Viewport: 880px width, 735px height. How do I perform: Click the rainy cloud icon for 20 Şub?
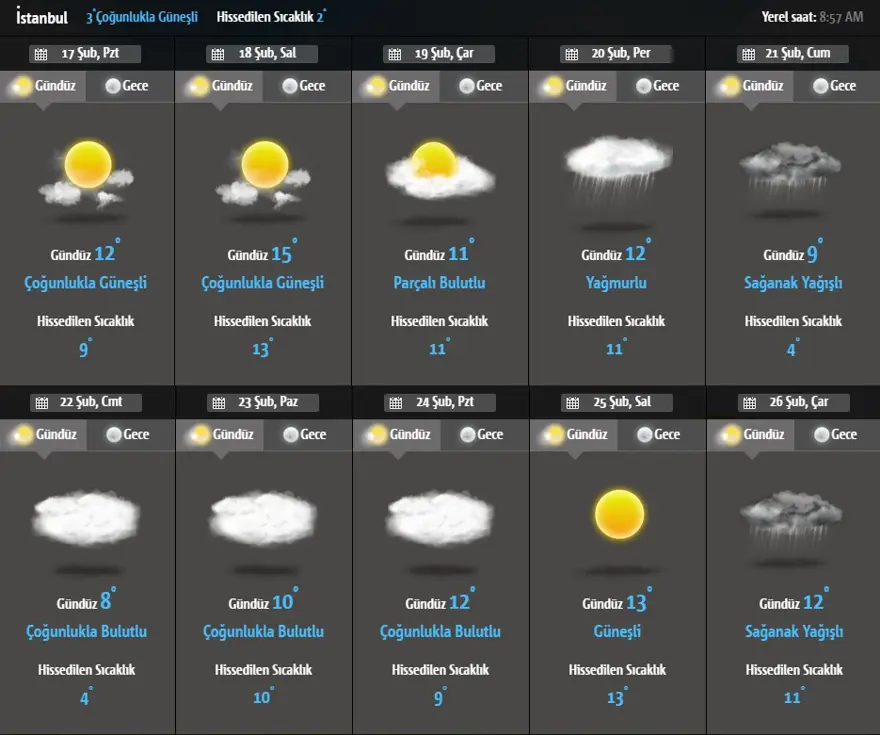(x=617, y=166)
